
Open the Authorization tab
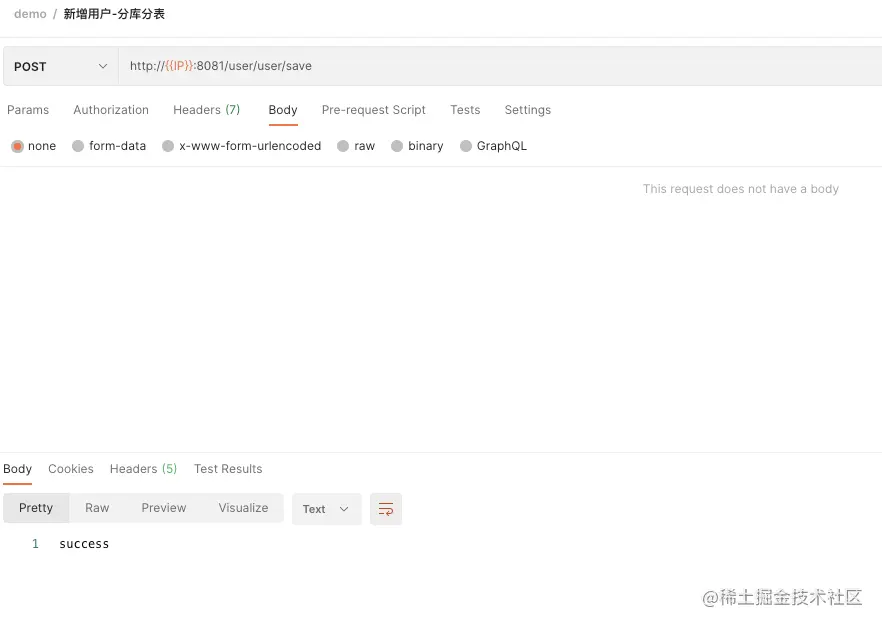pos(111,110)
